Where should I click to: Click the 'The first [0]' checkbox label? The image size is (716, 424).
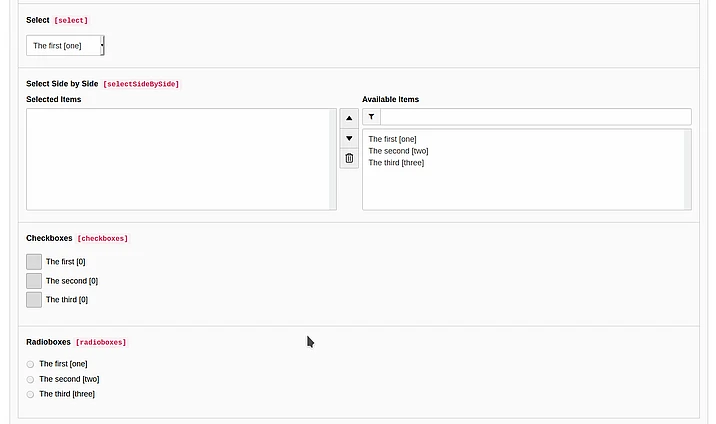tap(65, 262)
